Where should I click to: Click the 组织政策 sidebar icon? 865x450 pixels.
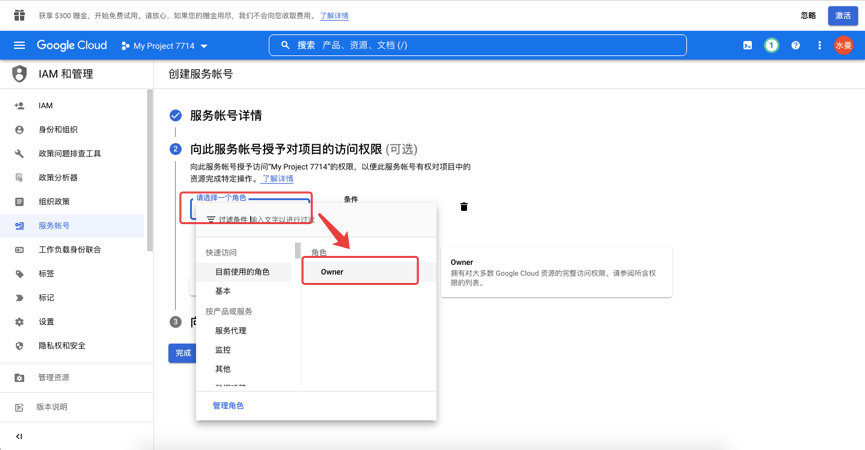(x=19, y=201)
